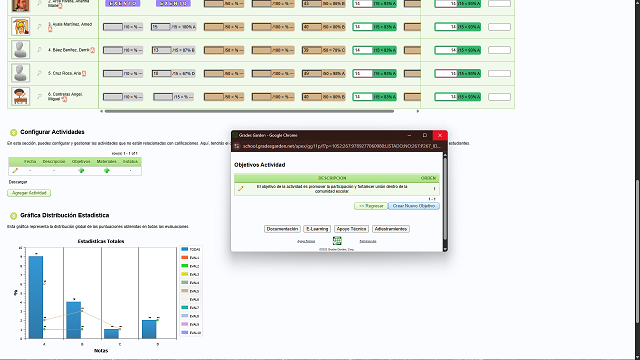Screen dimensions: 640x360
Task: Open Objetivos green icon in activity row
Action: pos(81,171)
